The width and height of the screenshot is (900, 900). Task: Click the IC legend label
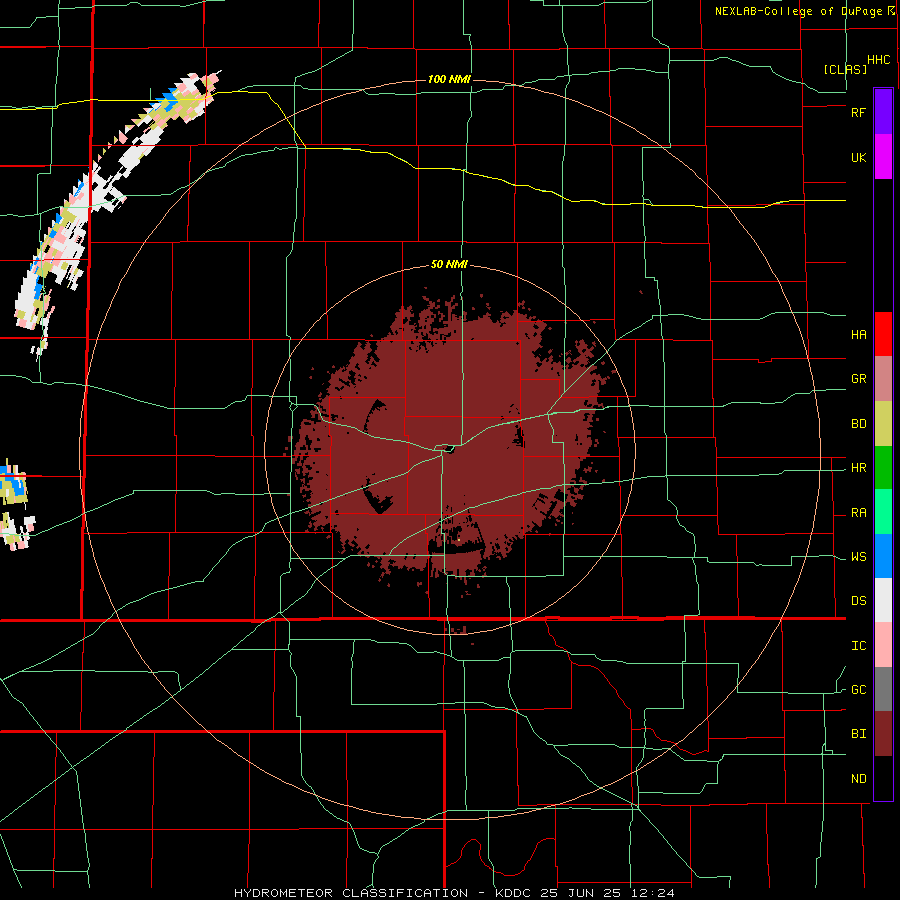[858, 646]
